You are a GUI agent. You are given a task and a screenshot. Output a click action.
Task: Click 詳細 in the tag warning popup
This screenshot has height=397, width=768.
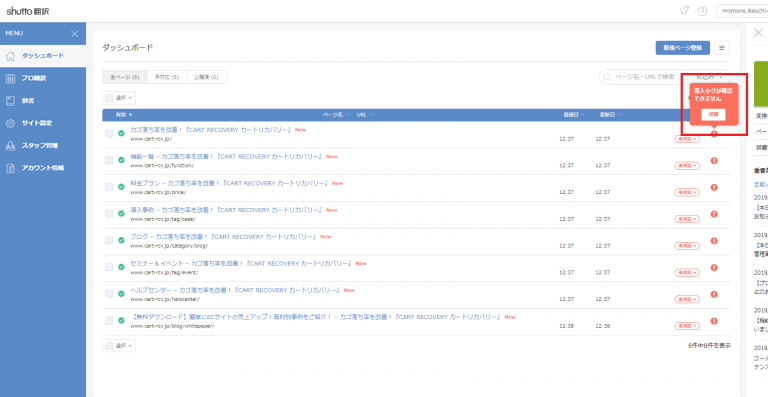click(x=713, y=114)
